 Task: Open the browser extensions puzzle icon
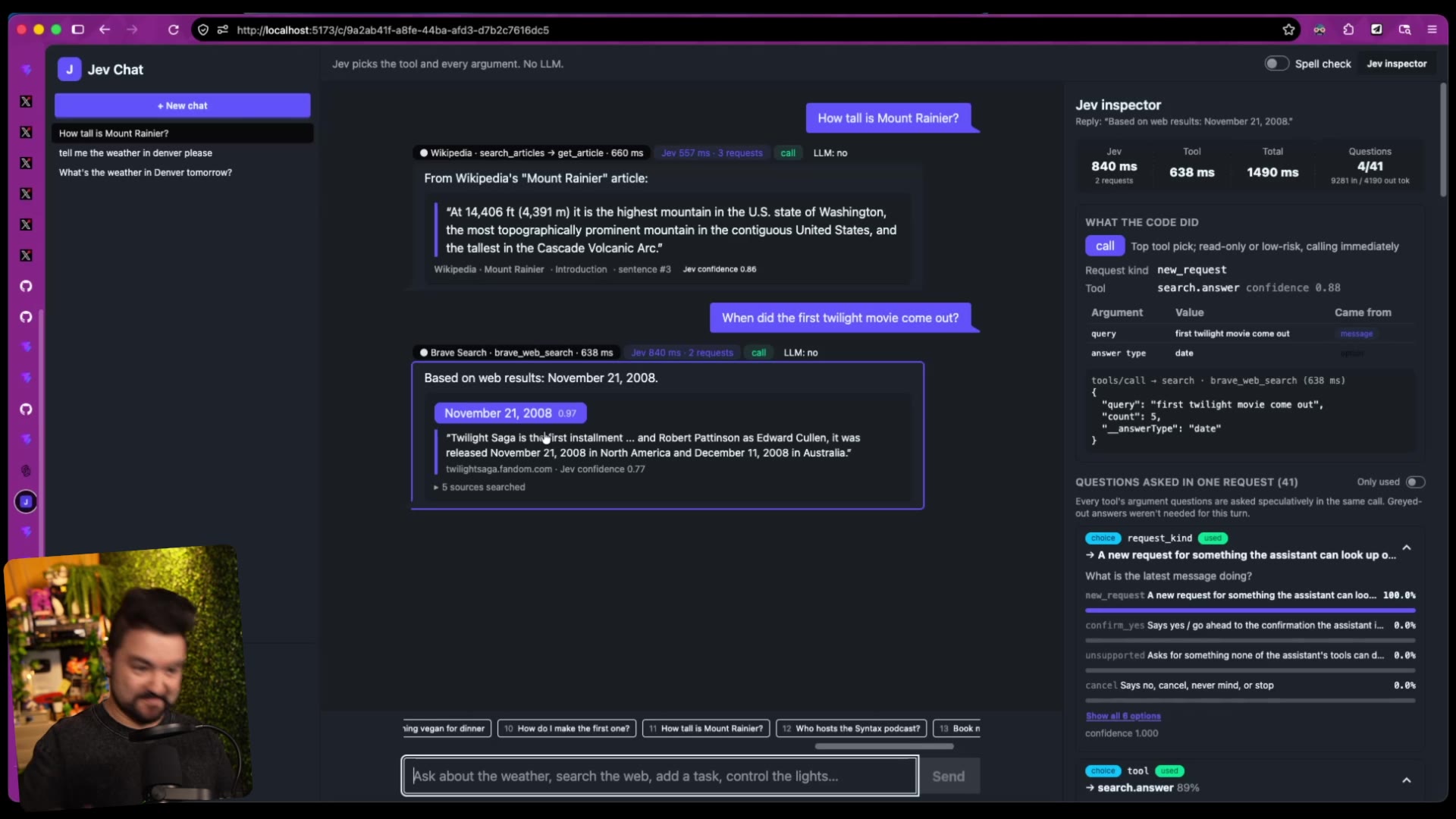(x=1348, y=30)
